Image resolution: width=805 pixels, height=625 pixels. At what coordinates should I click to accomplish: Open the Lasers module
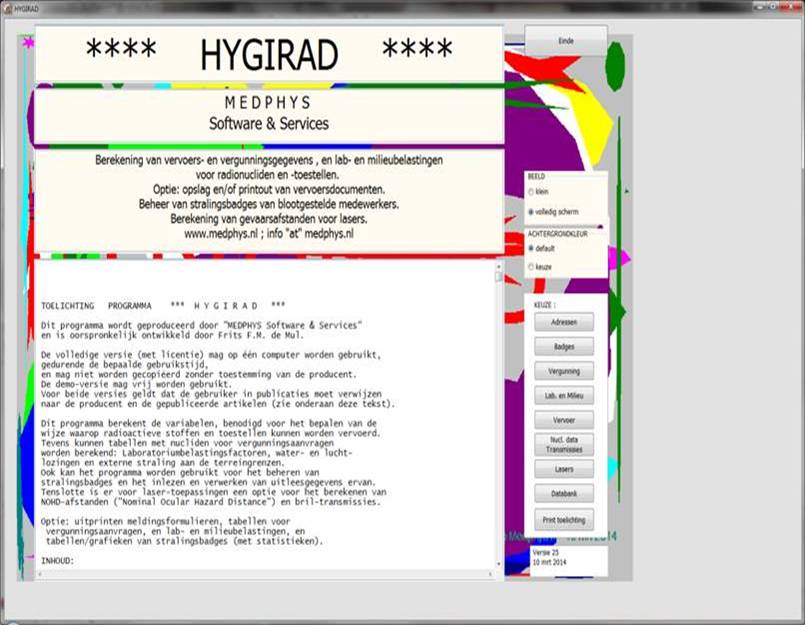(564, 469)
